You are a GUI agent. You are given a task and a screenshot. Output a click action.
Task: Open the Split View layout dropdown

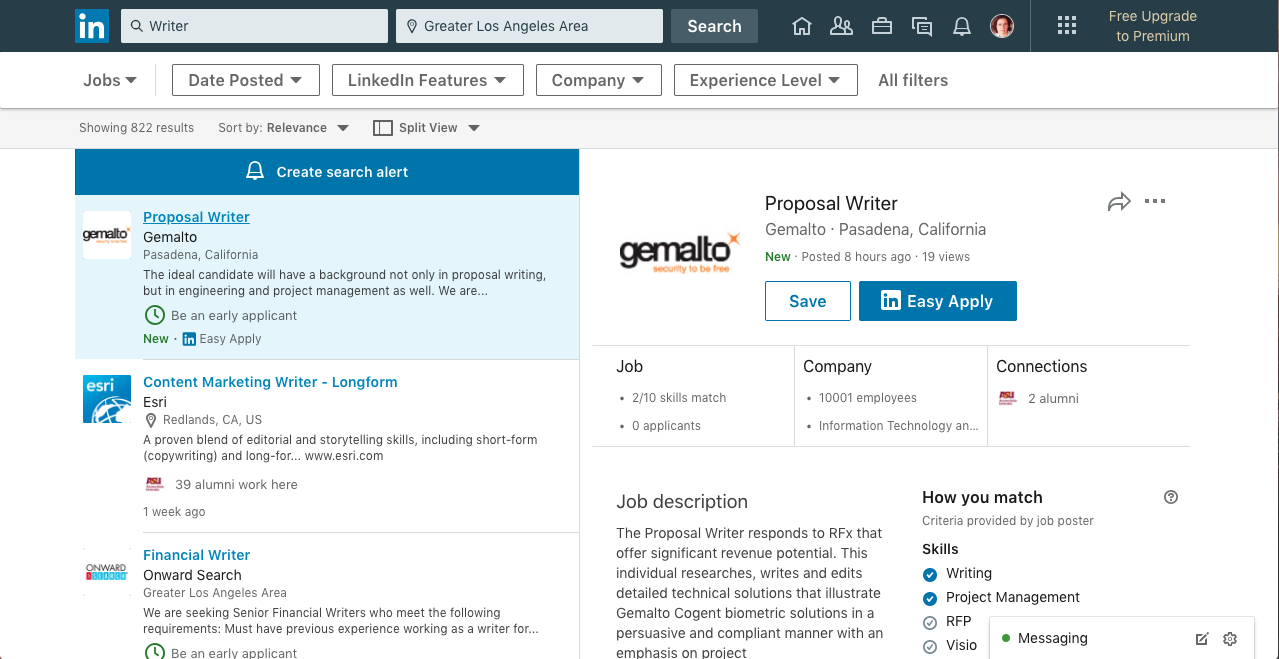pyautogui.click(x=426, y=128)
